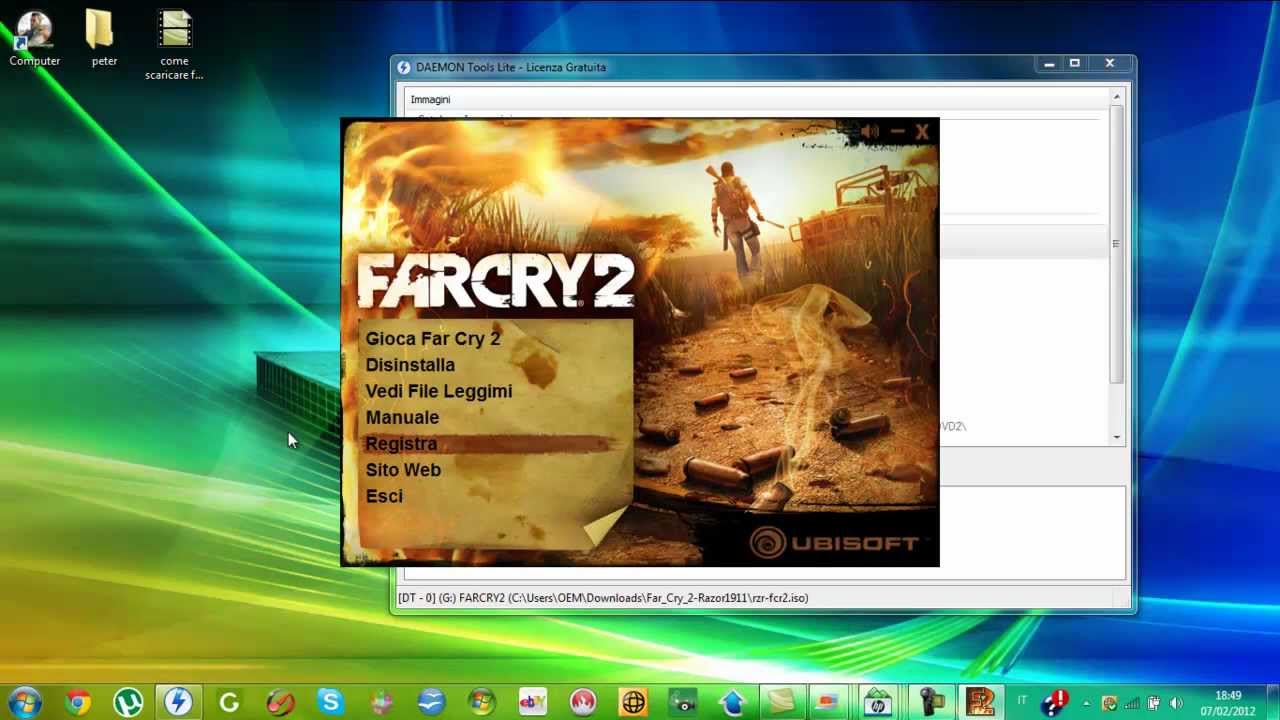The image size is (1280, 720).
Task: Open the Windows flag orb taskbar icon
Action: [482, 703]
